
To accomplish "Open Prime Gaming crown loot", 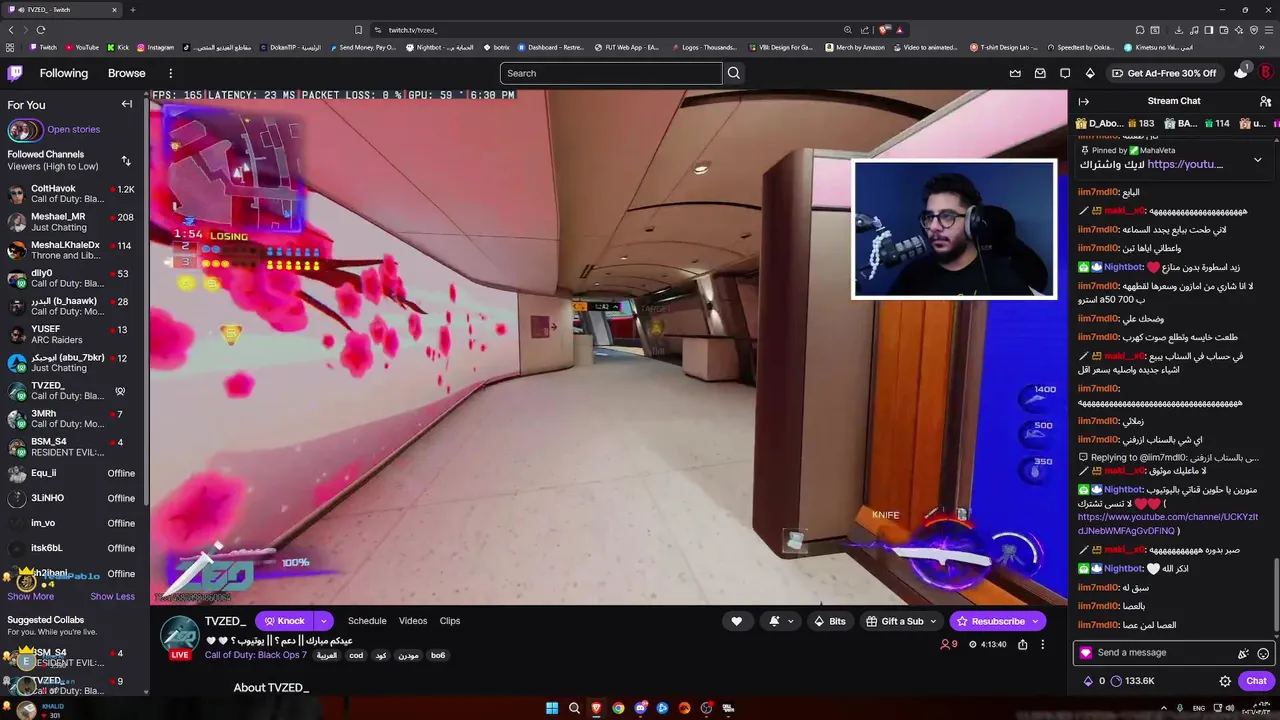I will pyautogui.click(x=1015, y=73).
